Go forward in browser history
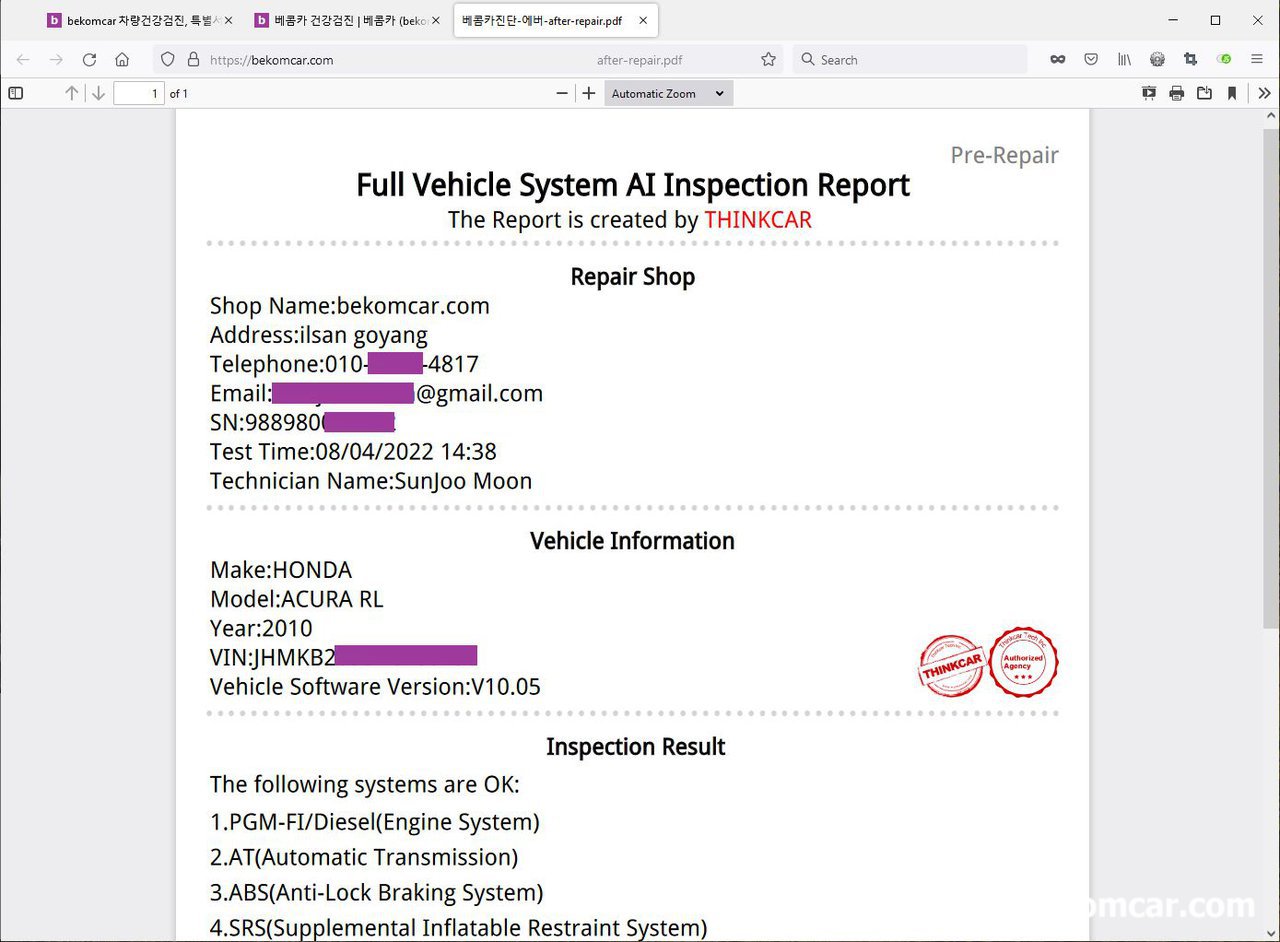1280x942 pixels. point(56,60)
